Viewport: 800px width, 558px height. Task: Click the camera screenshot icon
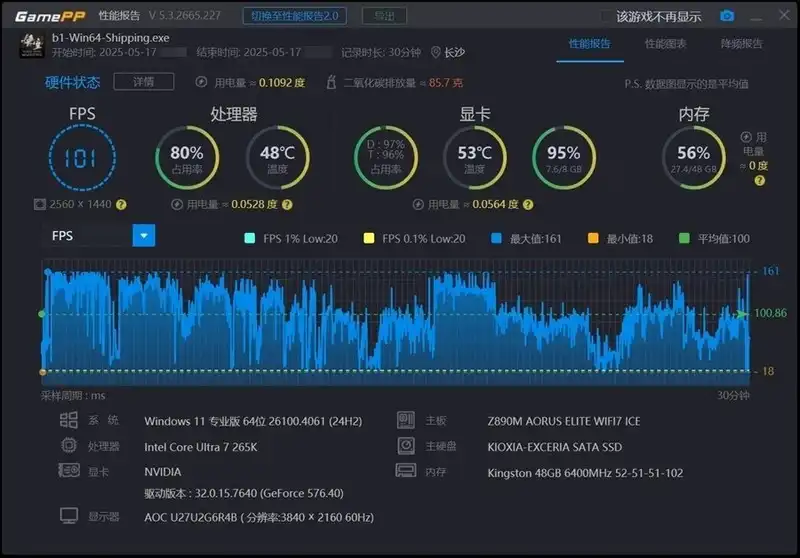[727, 16]
